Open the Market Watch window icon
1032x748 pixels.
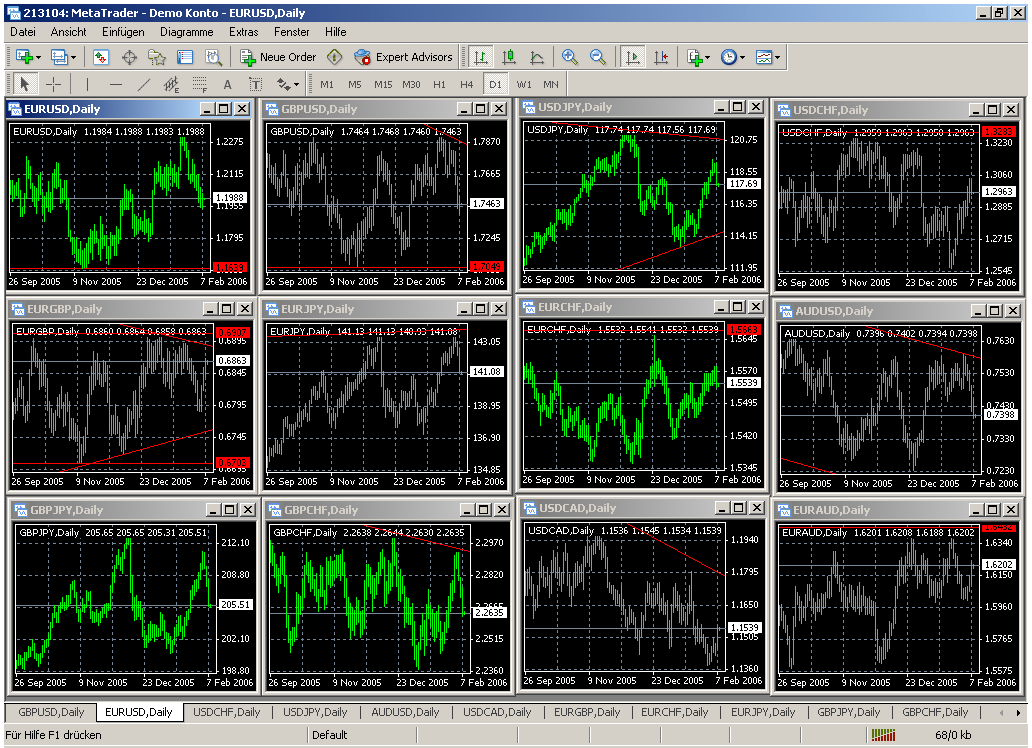[101, 58]
